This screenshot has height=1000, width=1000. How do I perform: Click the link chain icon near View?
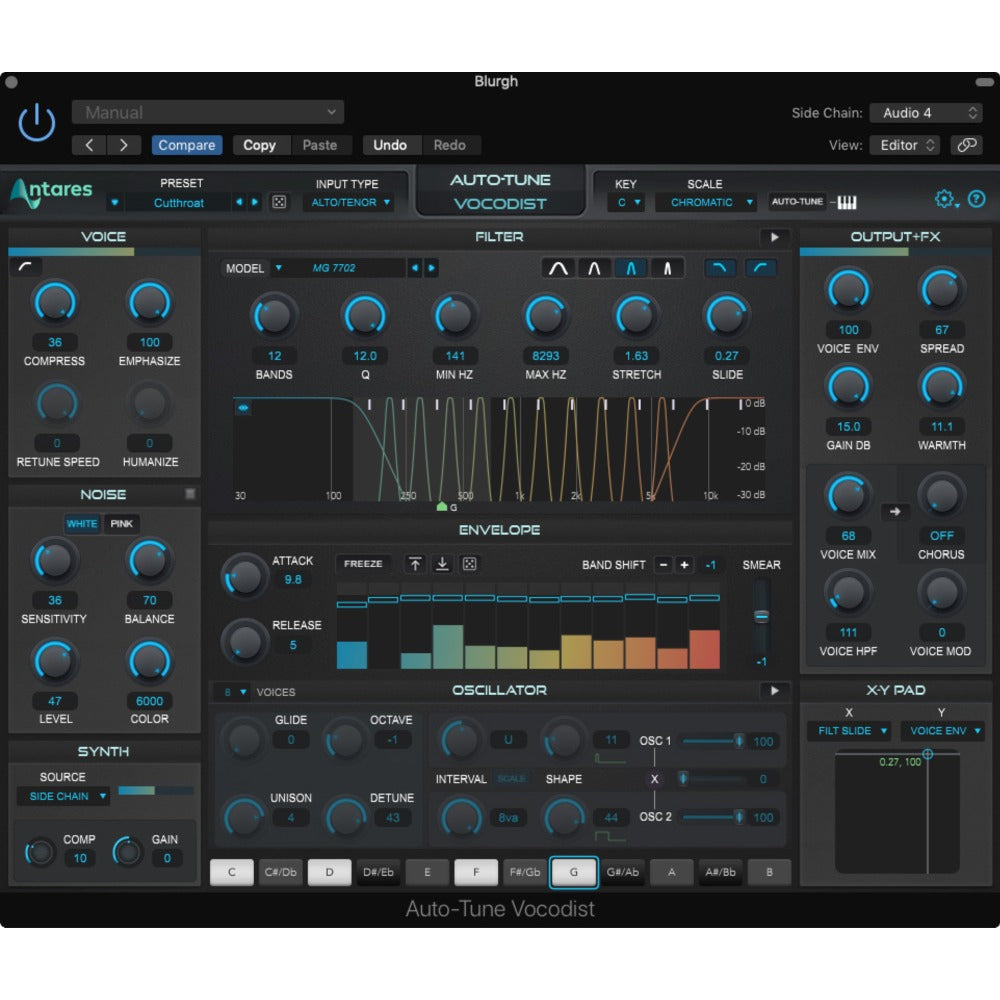[x=966, y=145]
